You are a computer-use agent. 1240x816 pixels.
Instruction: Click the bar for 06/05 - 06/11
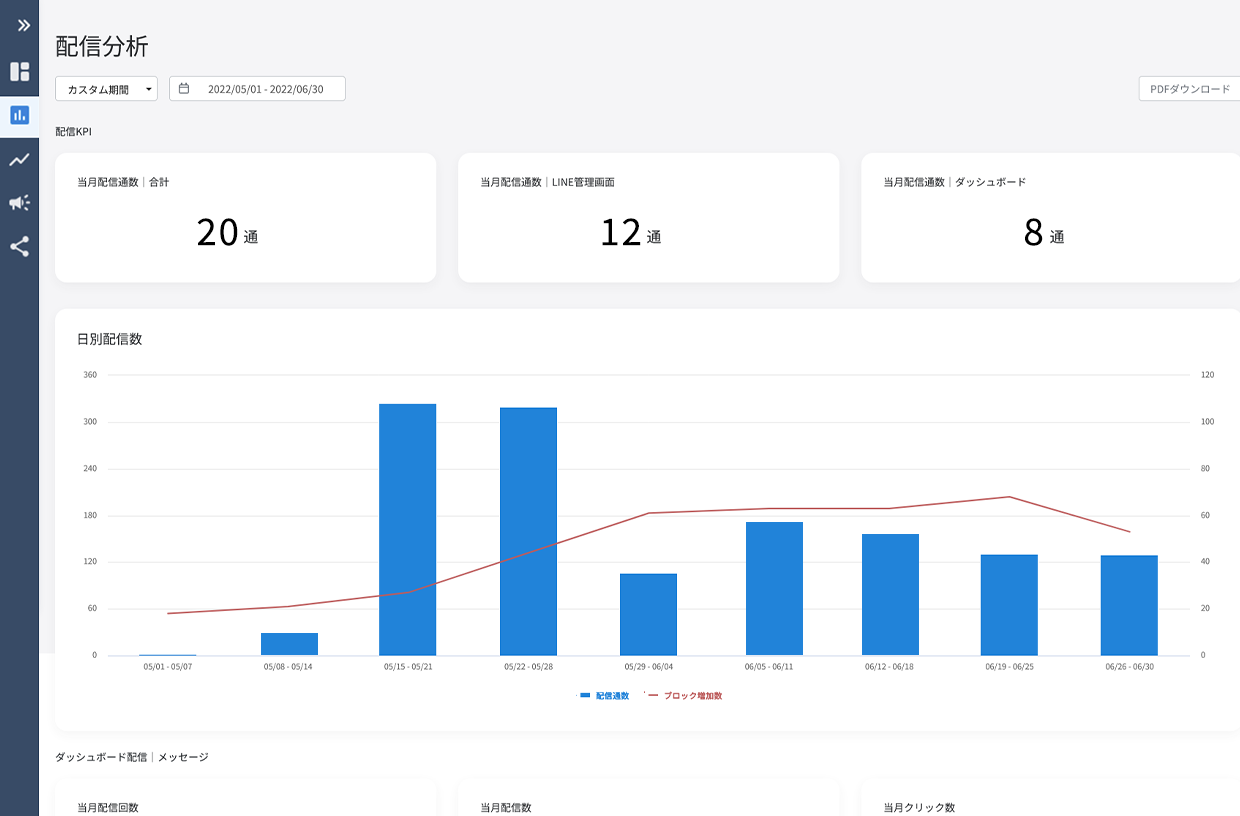point(774,588)
